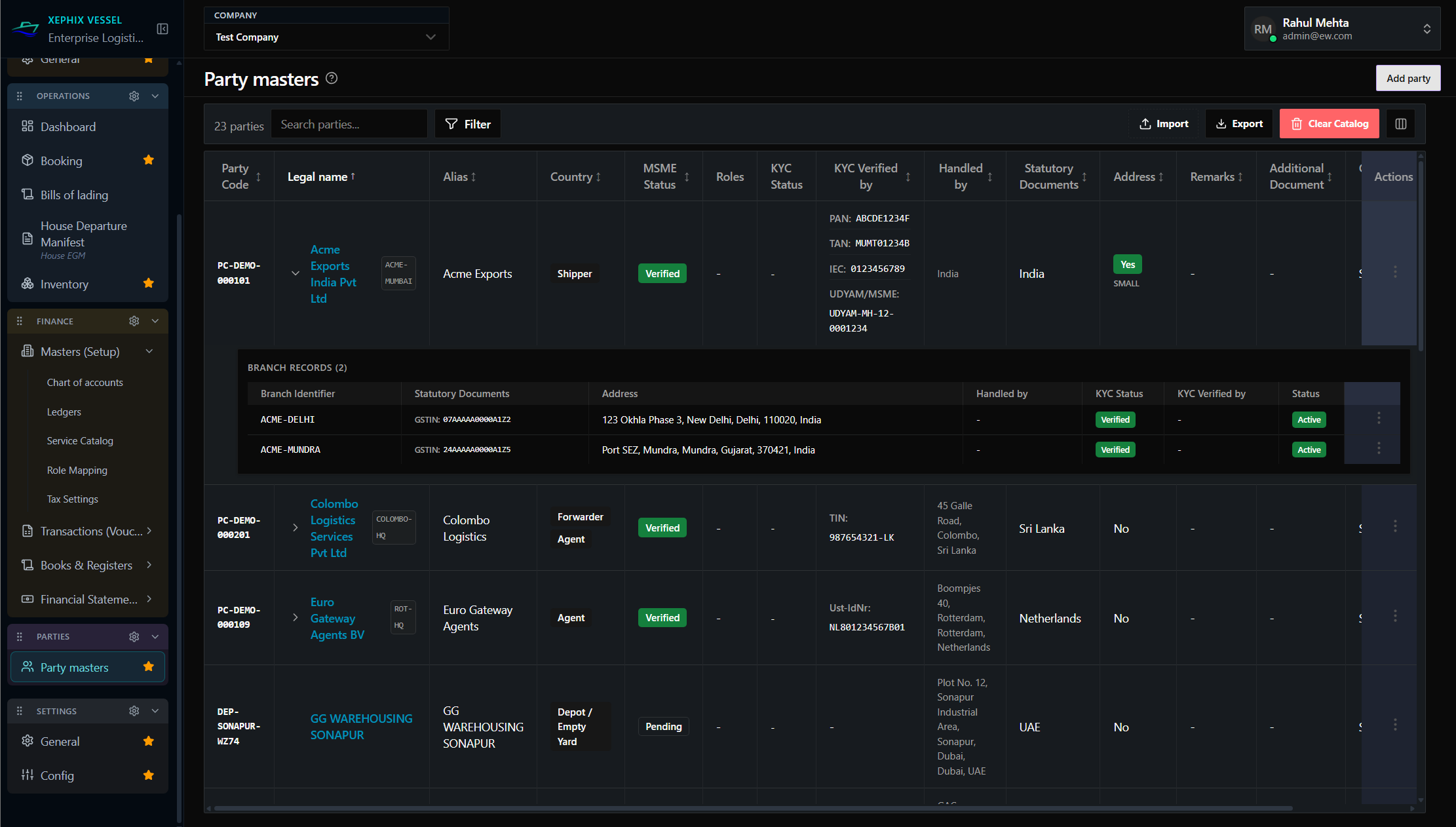The height and width of the screenshot is (827, 1456).
Task: Open actions menu for Acme Exports row
Action: 1395,271
